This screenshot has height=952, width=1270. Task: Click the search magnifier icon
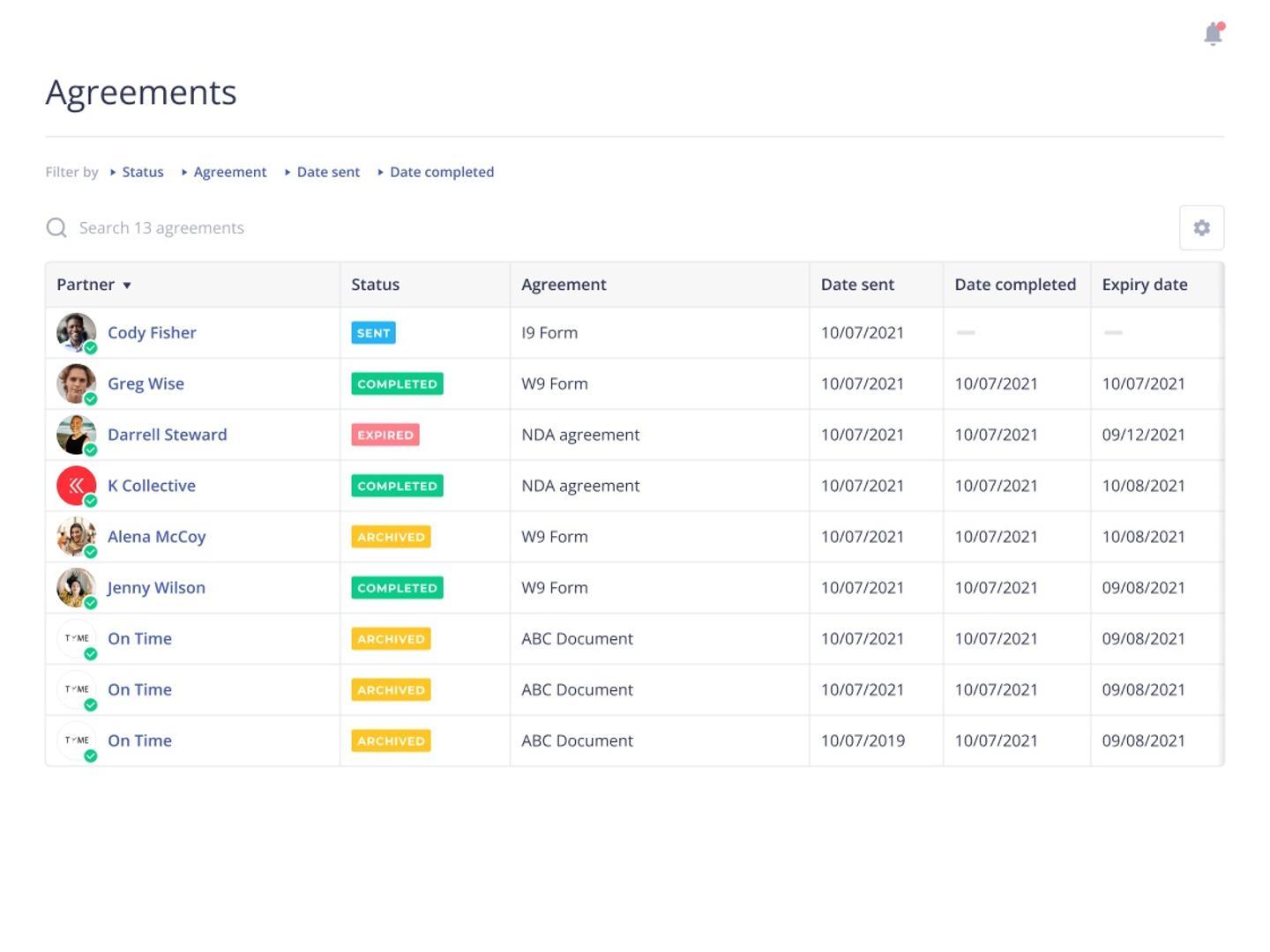pyautogui.click(x=56, y=227)
